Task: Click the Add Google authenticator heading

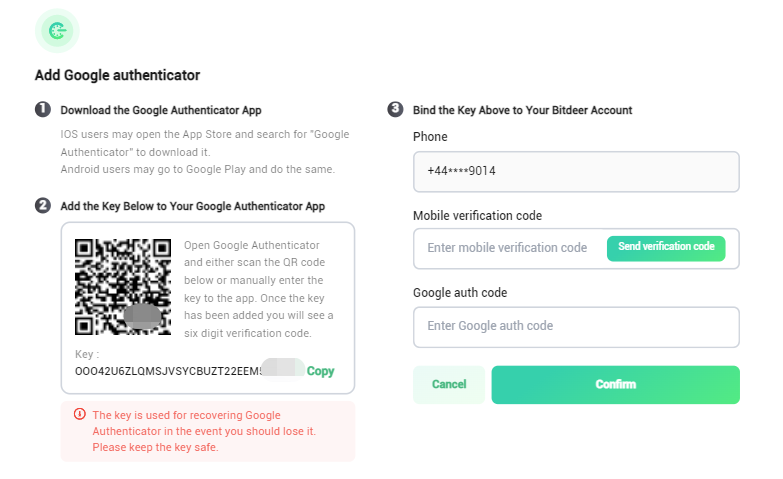Action: (117, 75)
